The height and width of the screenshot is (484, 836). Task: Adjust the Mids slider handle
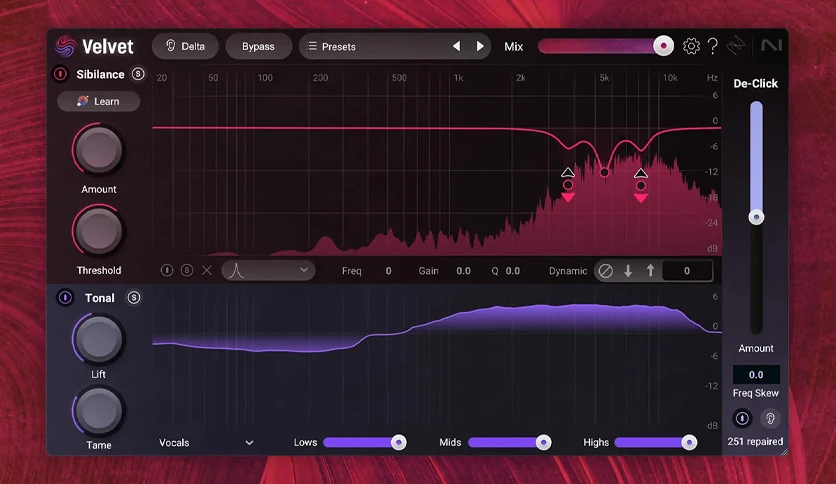coord(543,442)
